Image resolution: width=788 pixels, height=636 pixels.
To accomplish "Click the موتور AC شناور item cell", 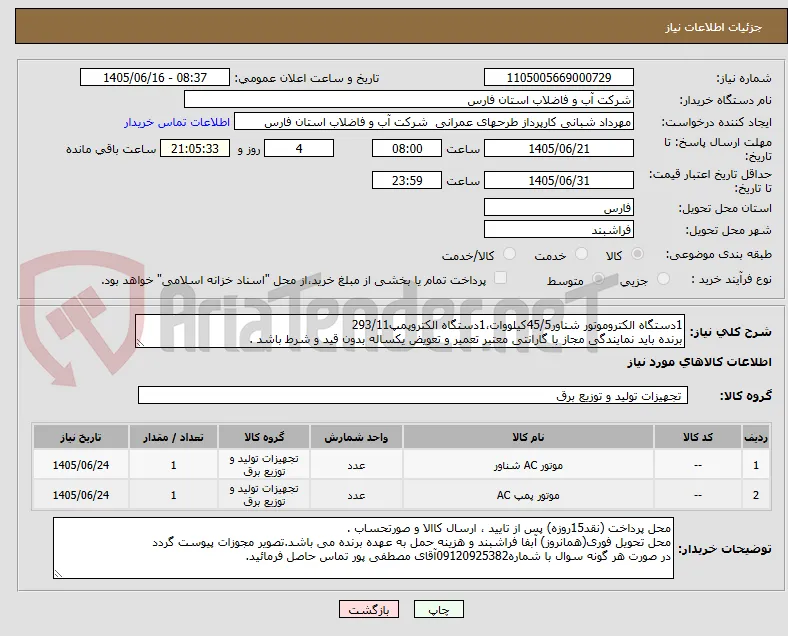I will point(528,465).
